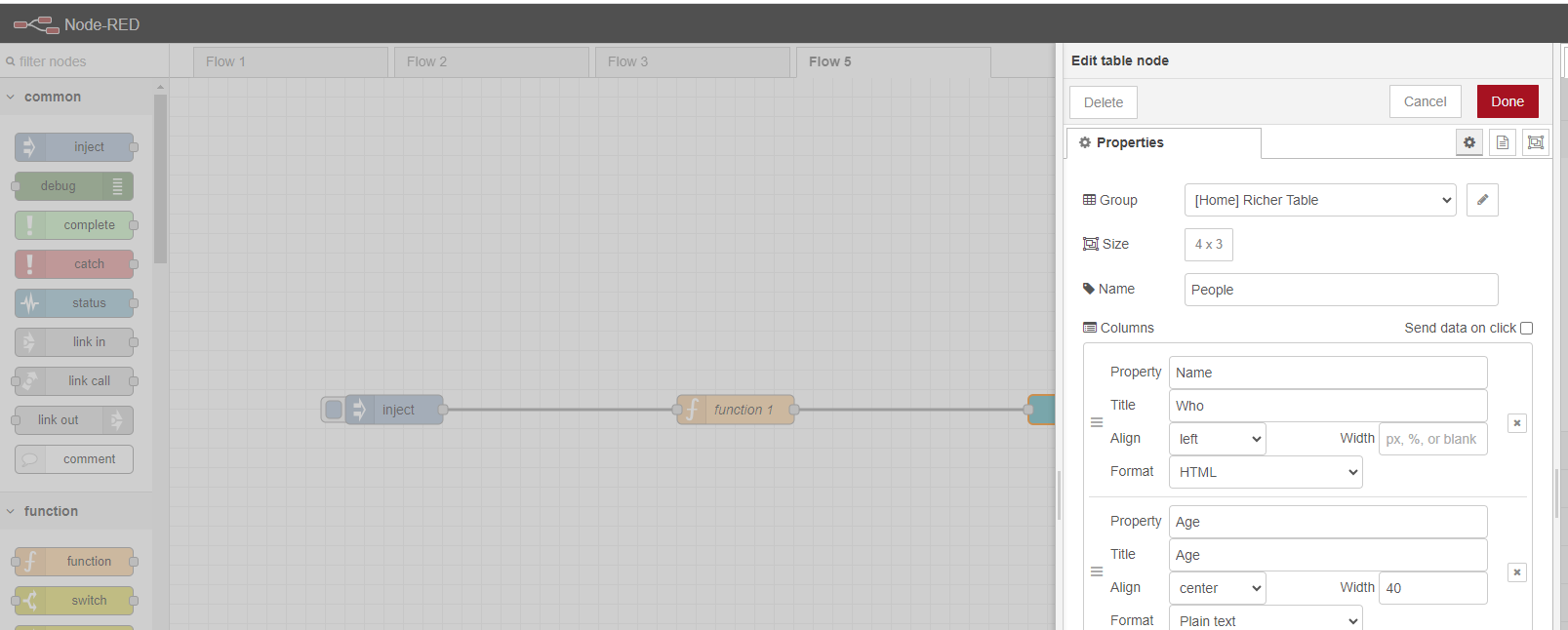The image size is (1568, 630).
Task: Open Align dropdown set to center
Action: coord(1218,588)
